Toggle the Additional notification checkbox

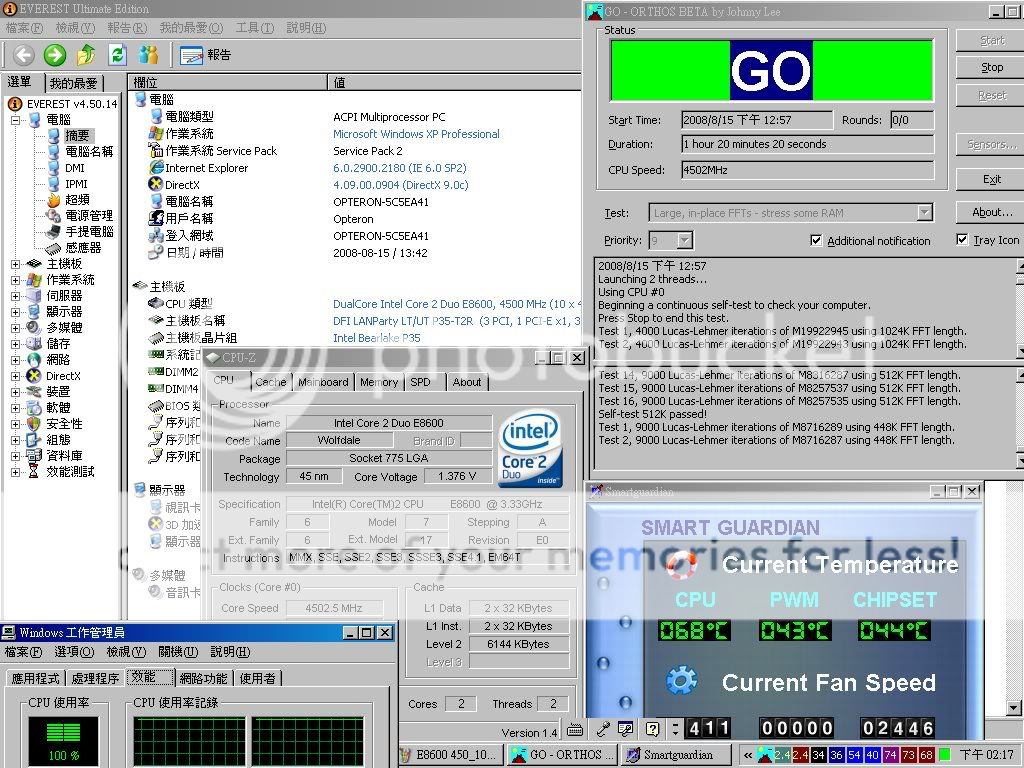(816, 241)
